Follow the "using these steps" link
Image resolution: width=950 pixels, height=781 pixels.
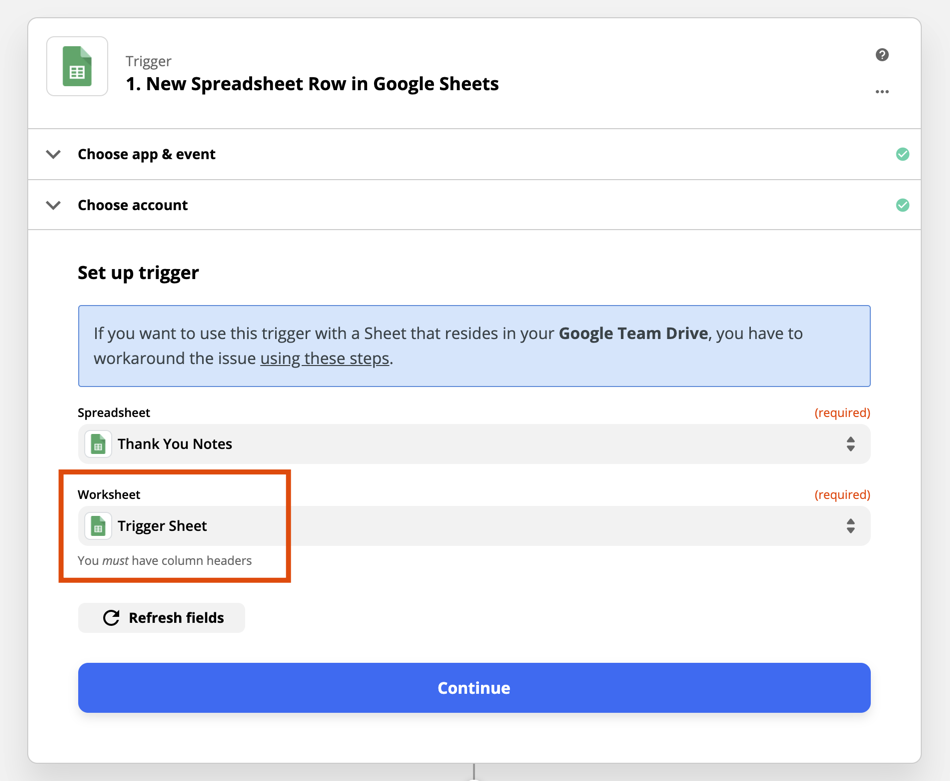click(x=324, y=358)
